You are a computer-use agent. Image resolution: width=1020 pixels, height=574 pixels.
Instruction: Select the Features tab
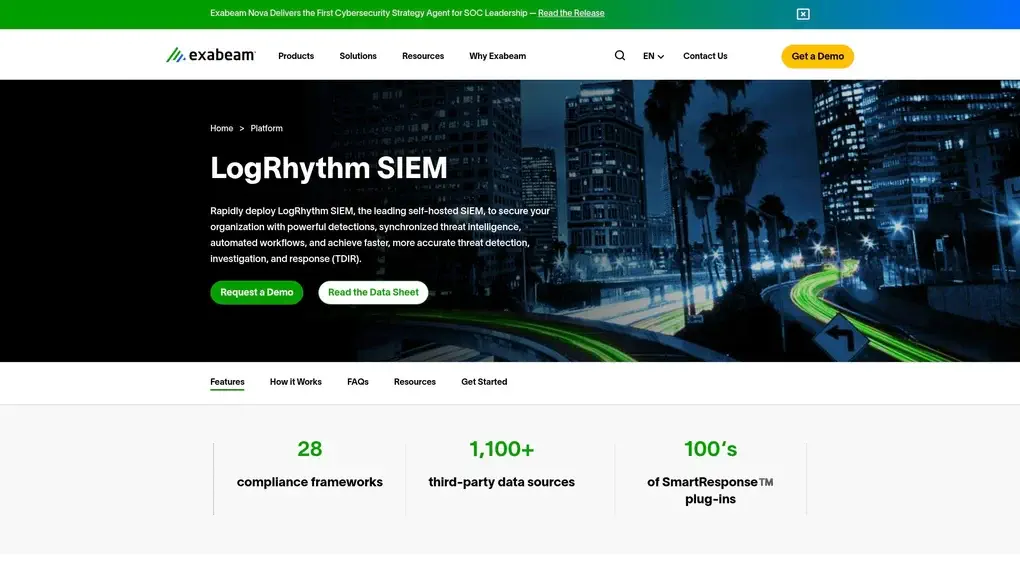click(227, 382)
